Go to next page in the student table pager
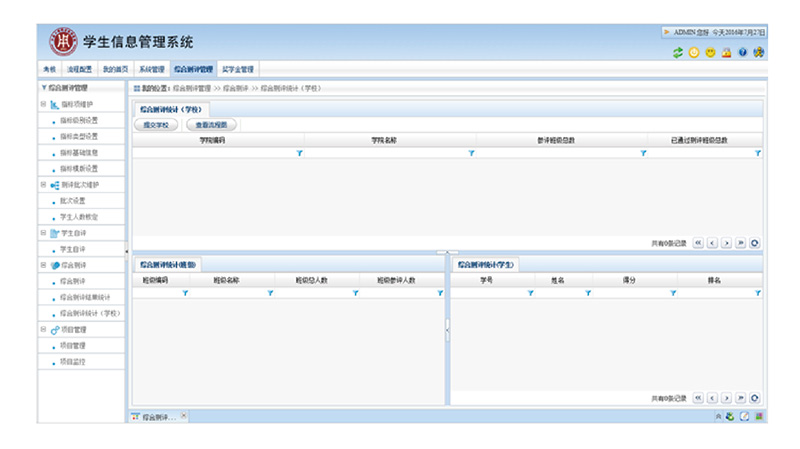The image size is (800, 449). [x=727, y=397]
